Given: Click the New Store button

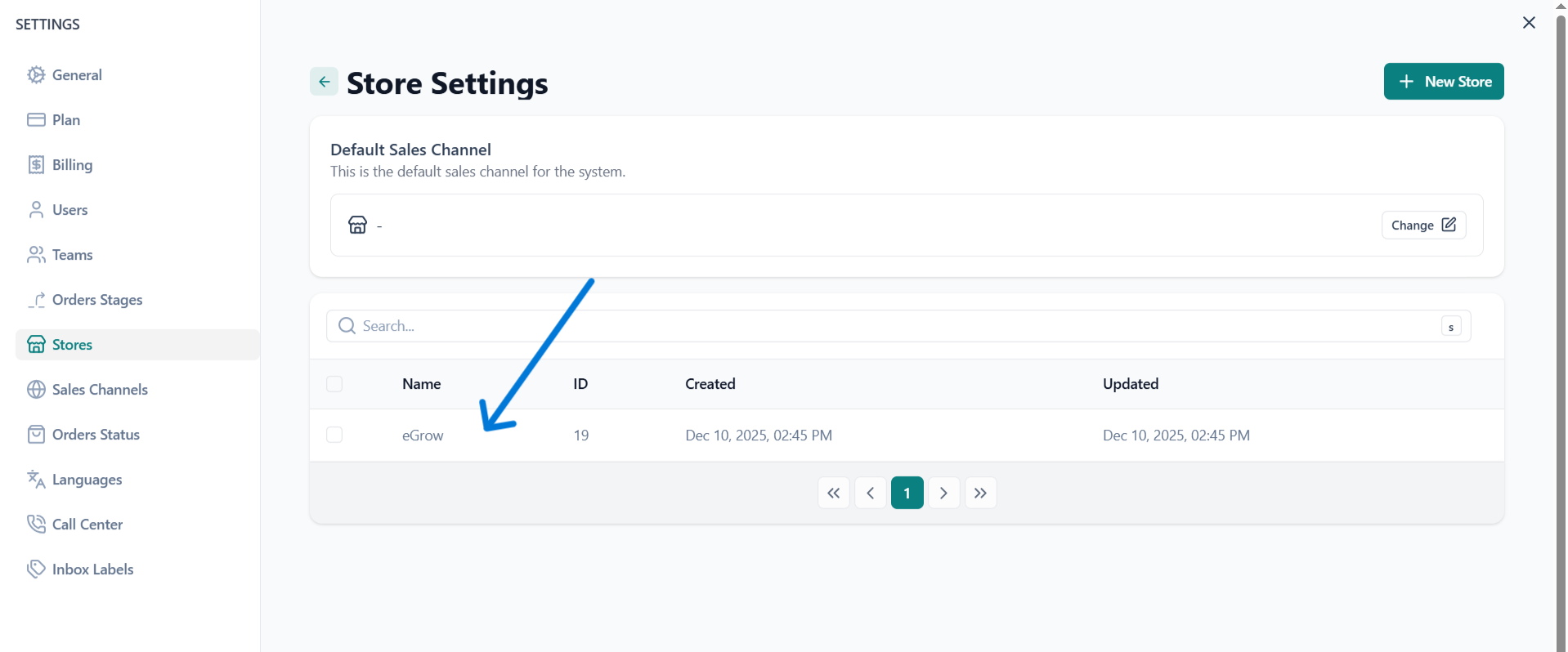Looking at the screenshot, I should [1443, 82].
